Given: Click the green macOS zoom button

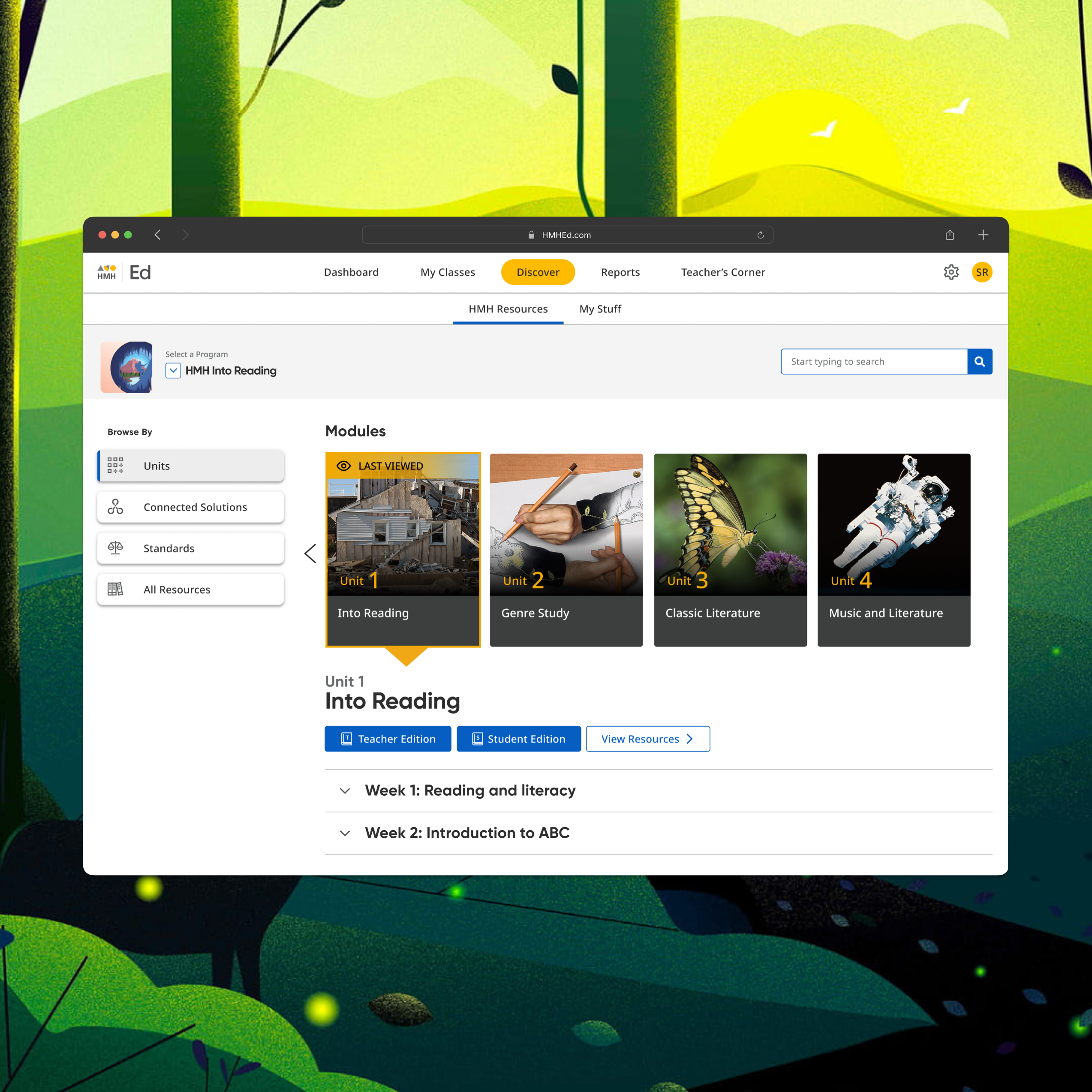Looking at the screenshot, I should pyautogui.click(x=128, y=235).
